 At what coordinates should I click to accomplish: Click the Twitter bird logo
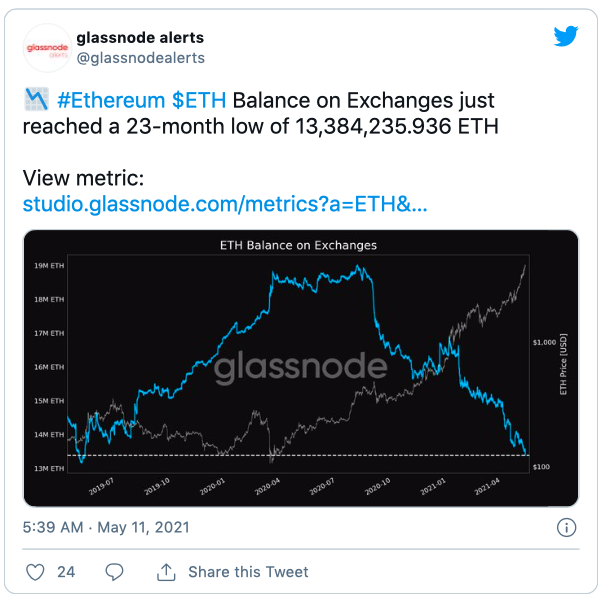click(x=566, y=36)
